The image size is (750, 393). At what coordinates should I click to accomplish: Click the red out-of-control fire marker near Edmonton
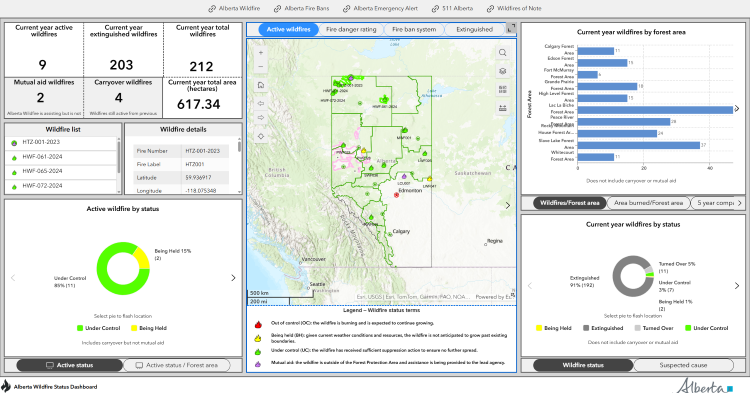tap(396, 195)
